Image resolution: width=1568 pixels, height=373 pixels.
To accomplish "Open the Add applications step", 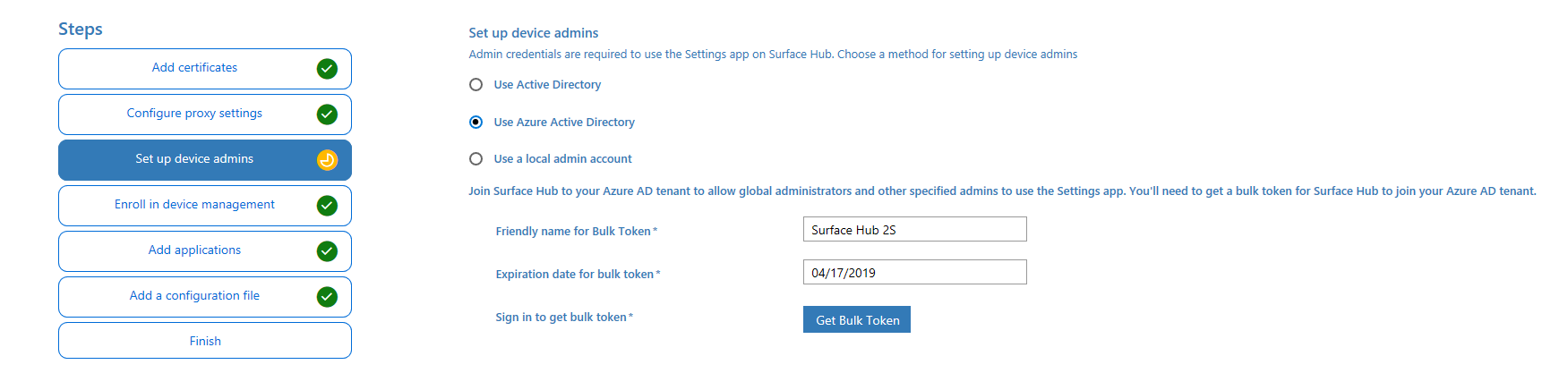I will (x=194, y=250).
